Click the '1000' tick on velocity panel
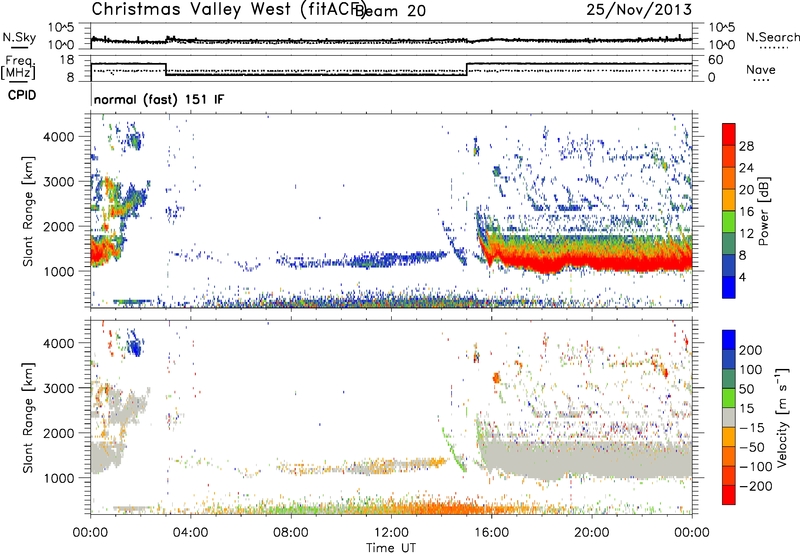Viewport: 800px width, 554px height. click(x=59, y=478)
